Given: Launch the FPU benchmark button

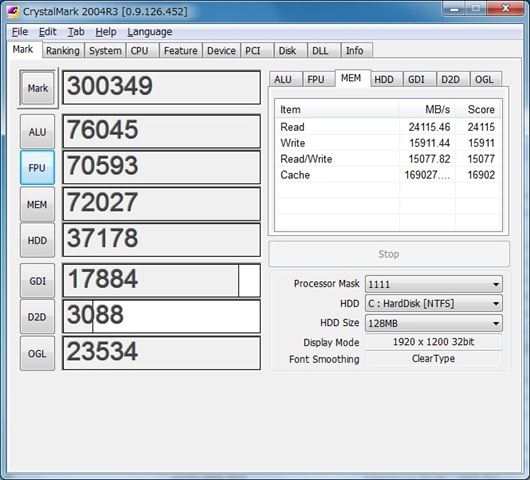Looking at the screenshot, I should click(37, 168).
